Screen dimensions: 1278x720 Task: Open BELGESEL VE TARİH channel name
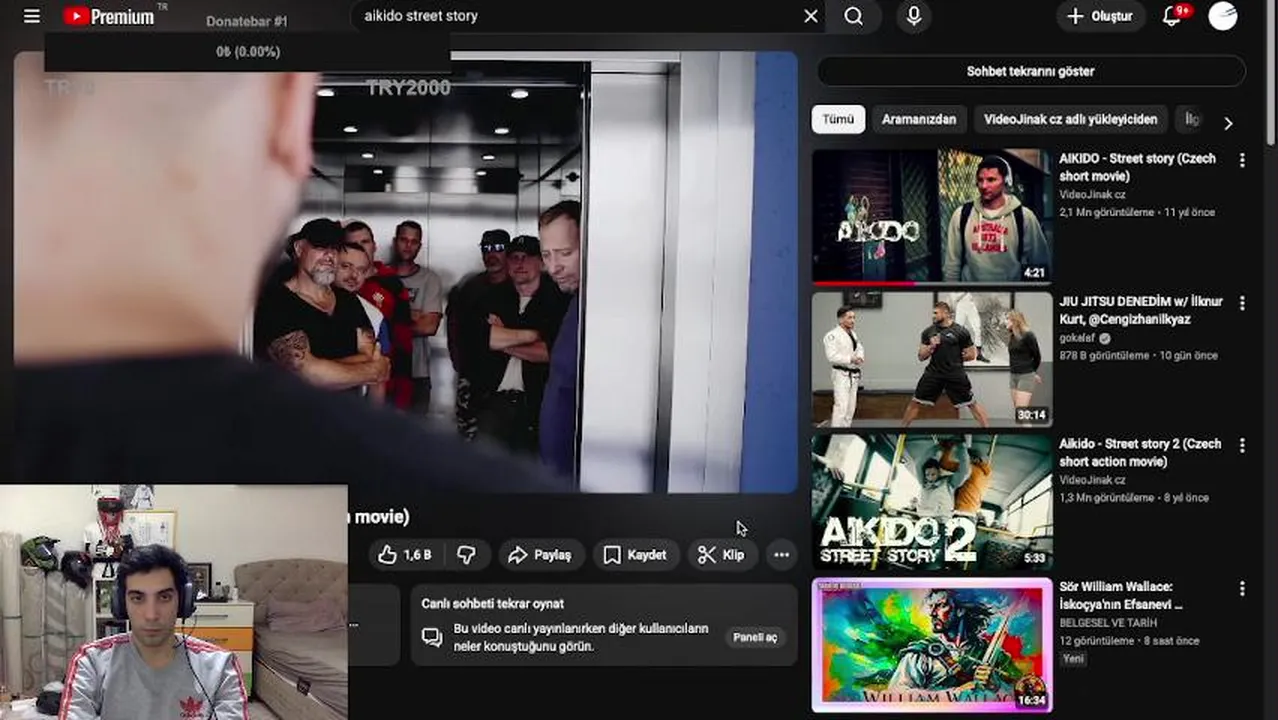coord(1109,623)
